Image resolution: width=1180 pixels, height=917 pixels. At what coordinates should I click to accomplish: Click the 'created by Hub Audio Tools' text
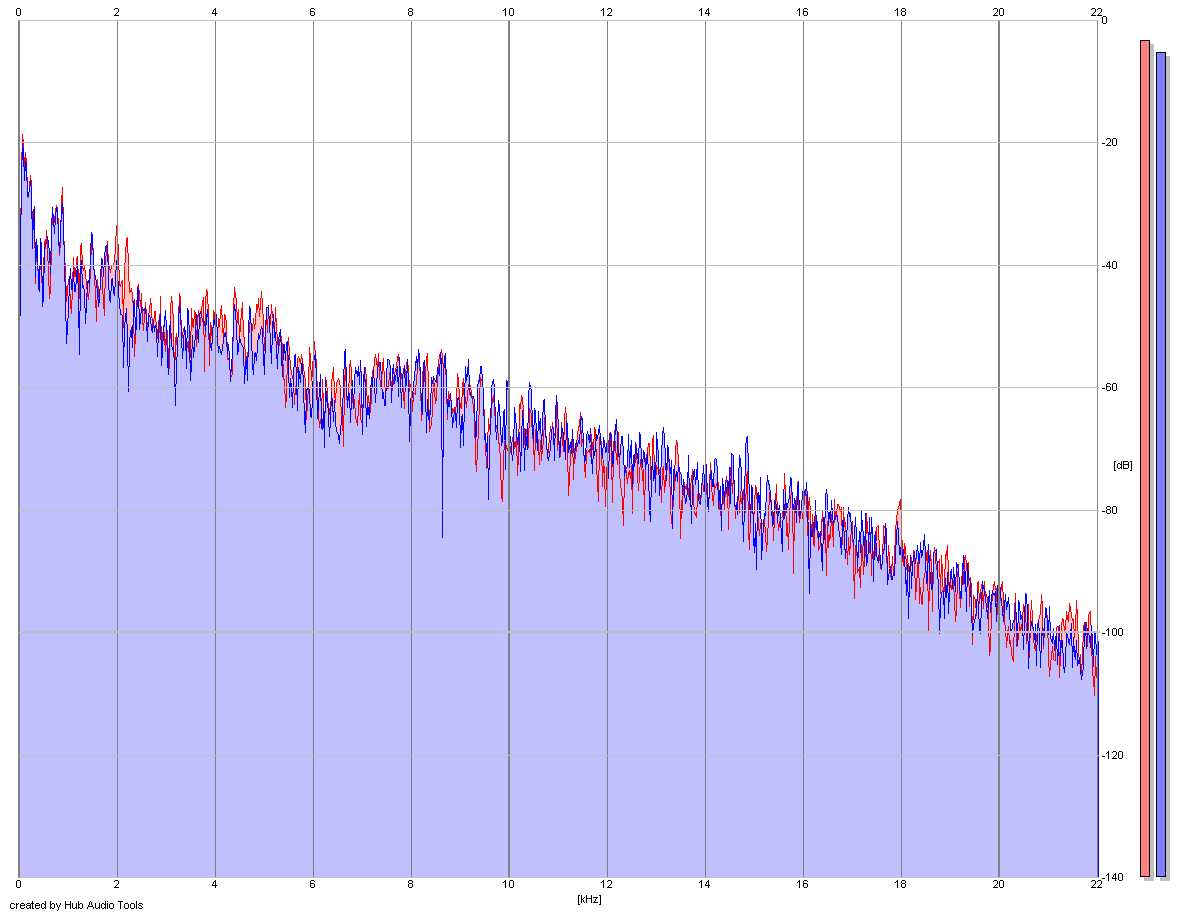point(76,905)
